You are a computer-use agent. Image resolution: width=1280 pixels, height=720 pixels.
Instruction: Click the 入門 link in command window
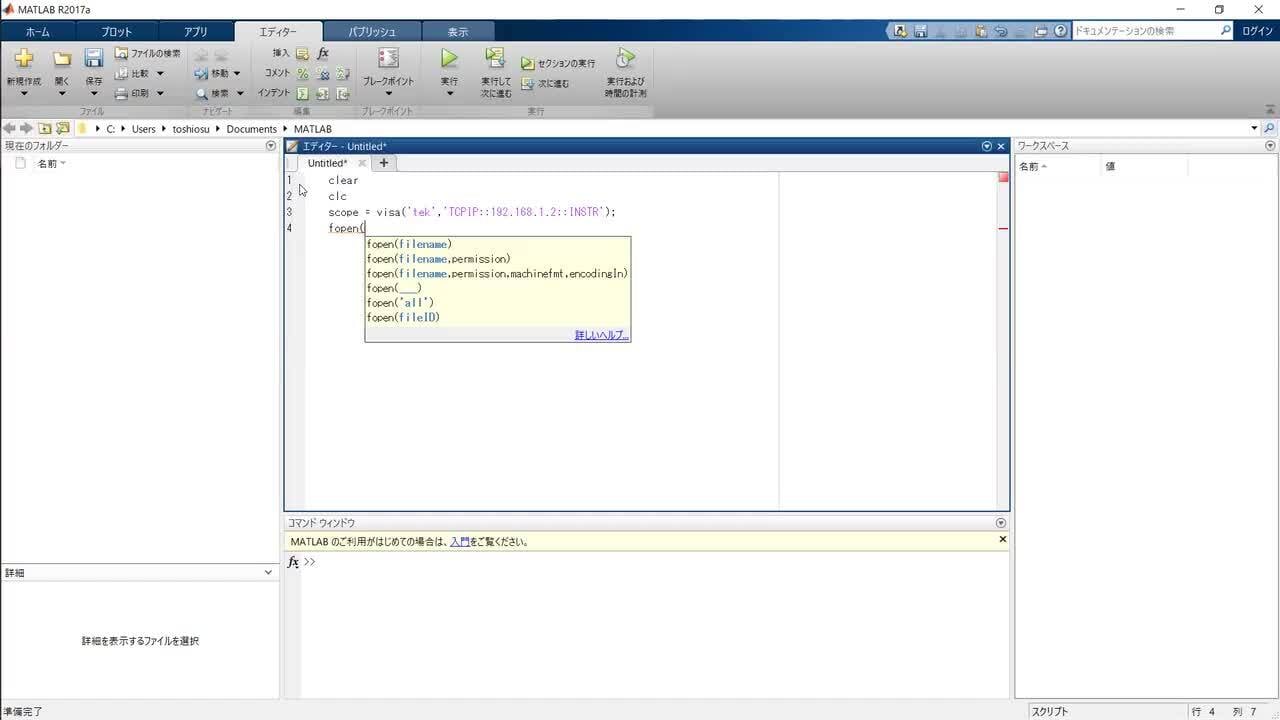pos(459,541)
